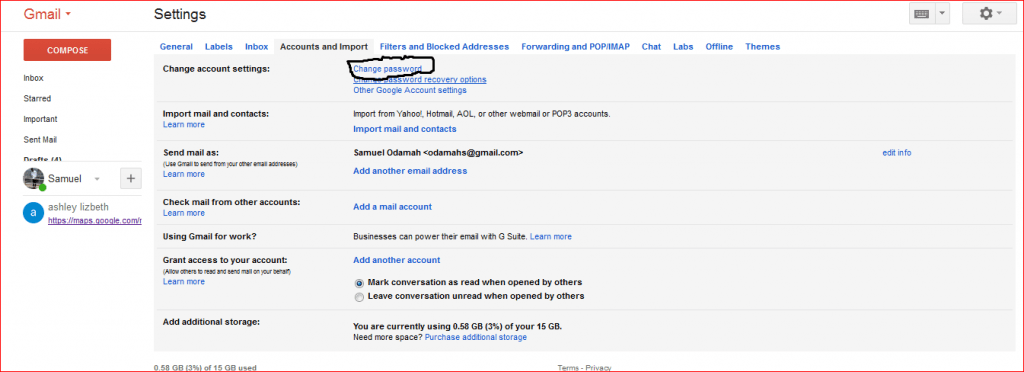The image size is (1024, 372).
Task: Click the Samuel Odamah email address text
Action: [438, 153]
